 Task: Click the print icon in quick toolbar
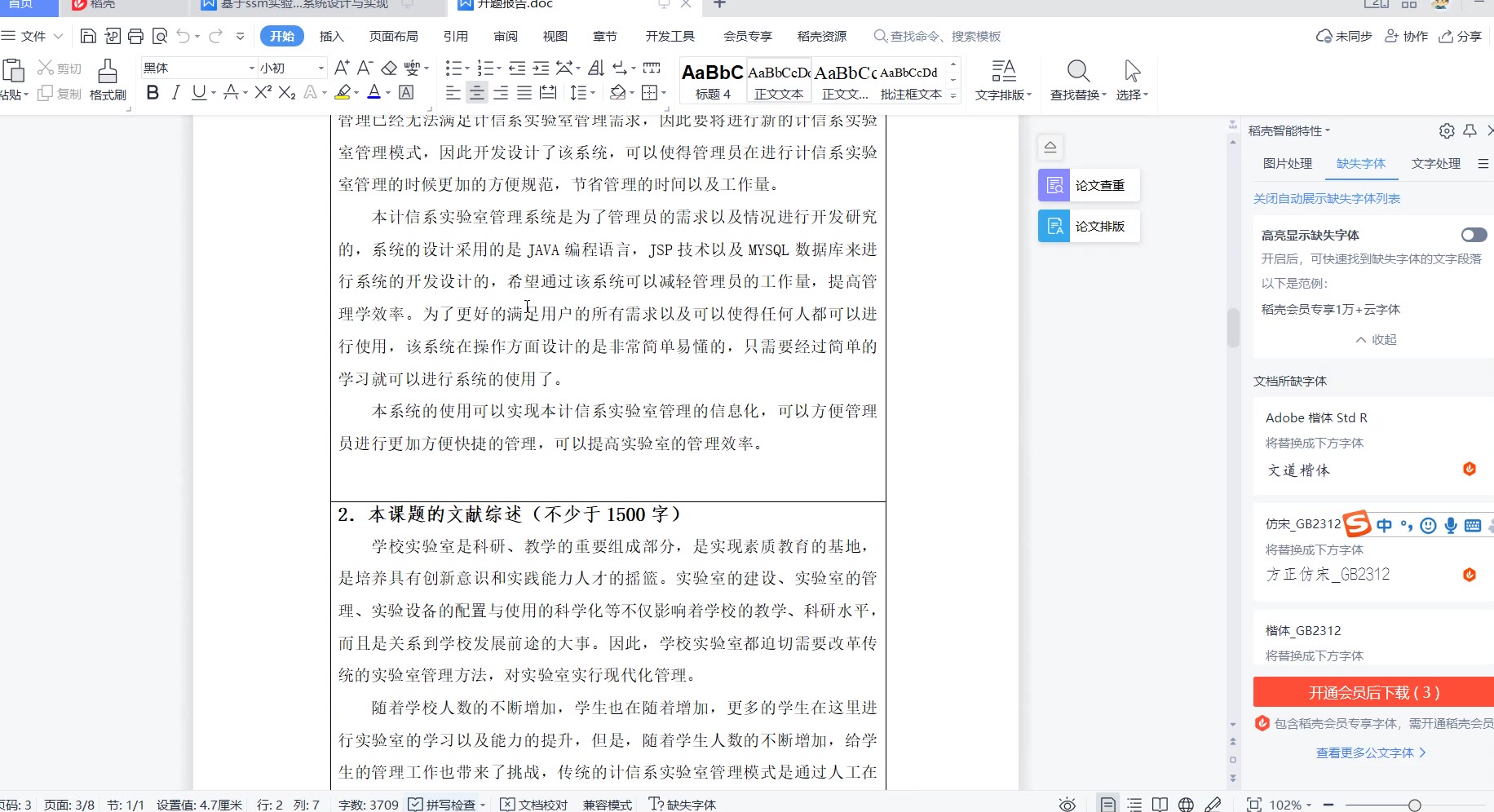coord(136,36)
